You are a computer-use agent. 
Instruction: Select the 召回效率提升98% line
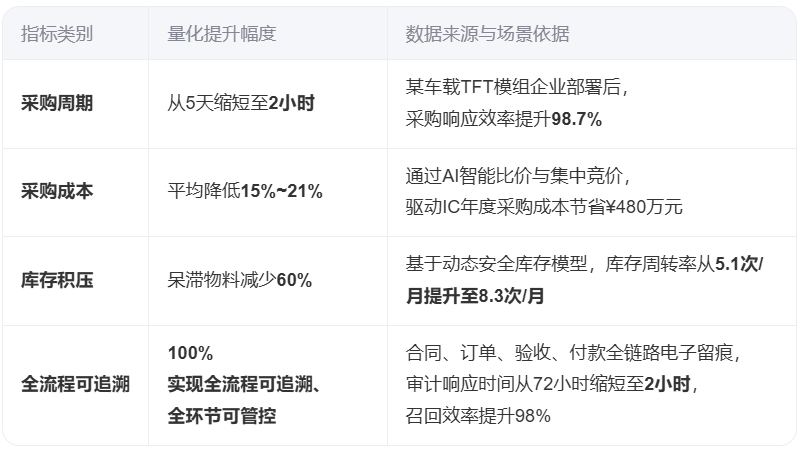pyautogui.click(x=478, y=415)
